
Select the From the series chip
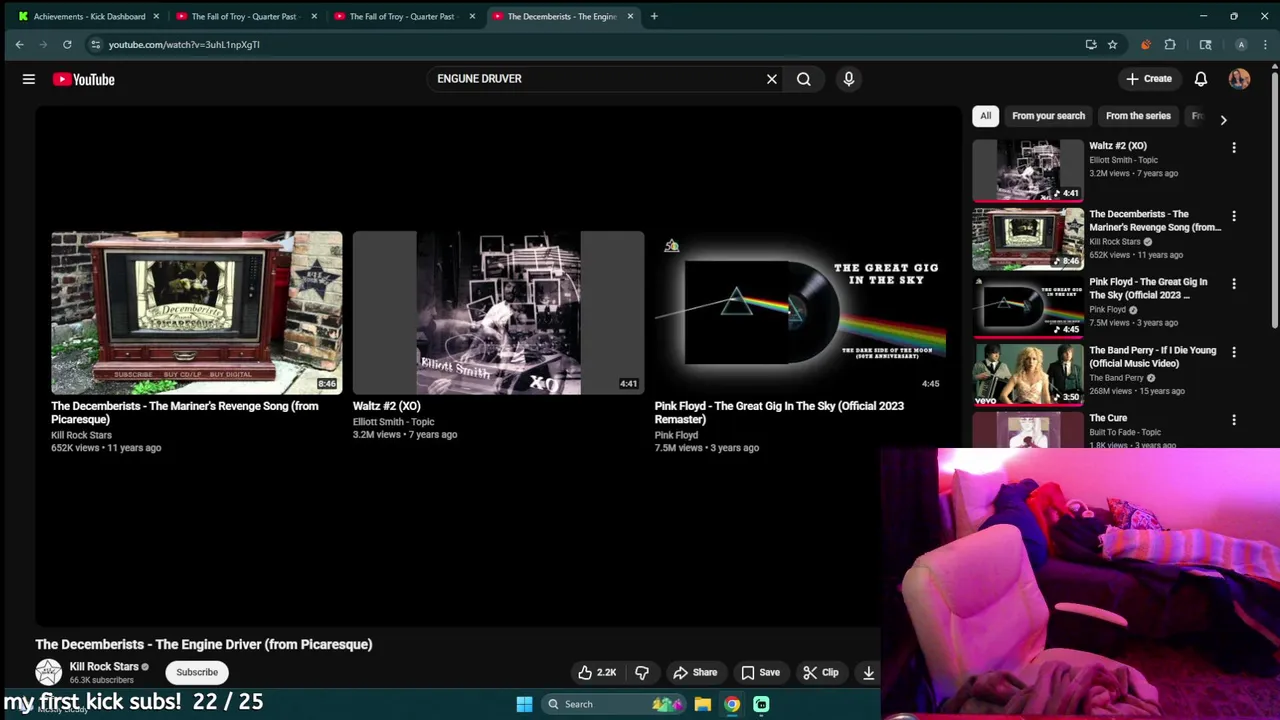[1138, 116]
